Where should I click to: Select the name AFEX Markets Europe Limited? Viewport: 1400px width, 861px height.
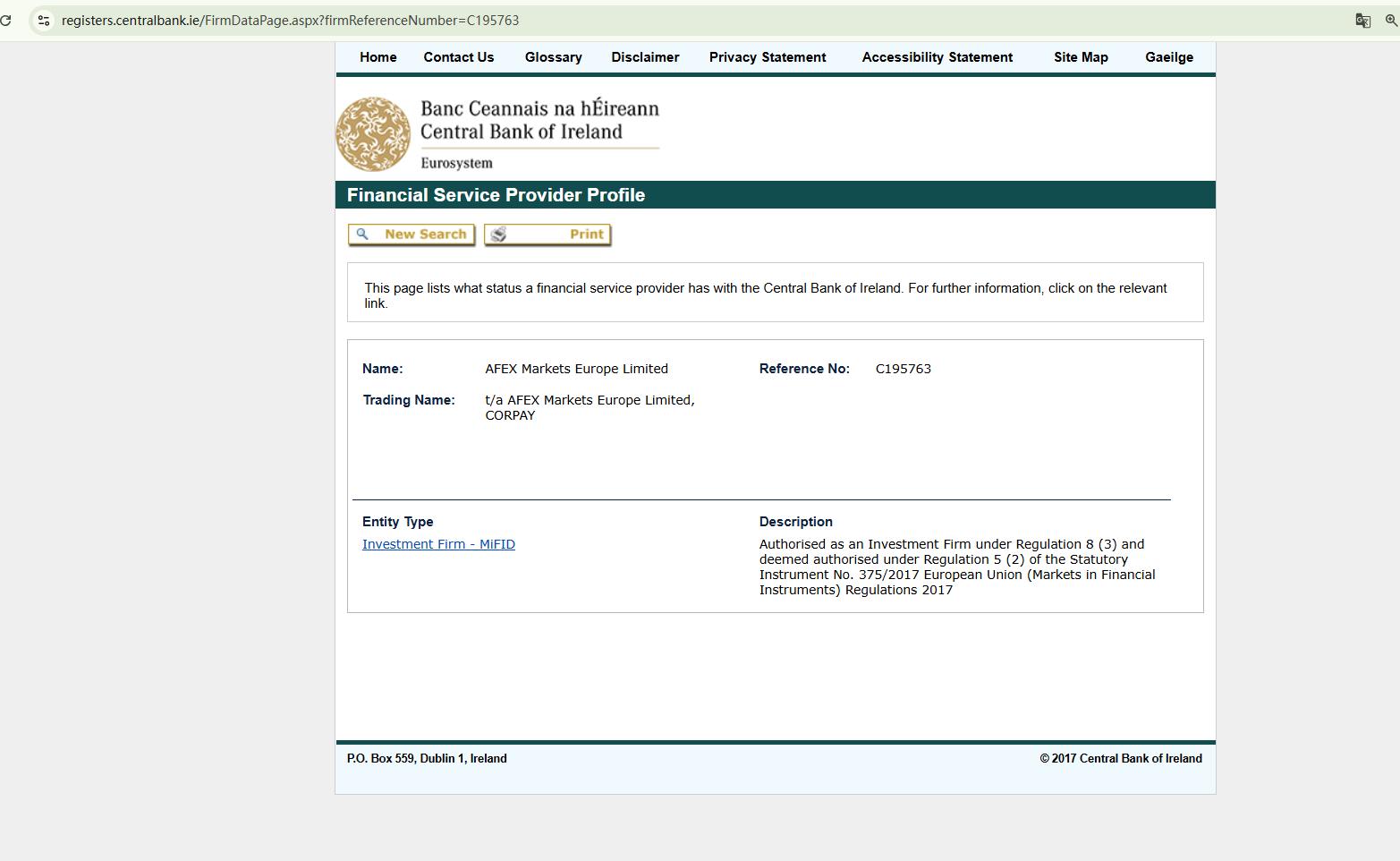point(576,369)
